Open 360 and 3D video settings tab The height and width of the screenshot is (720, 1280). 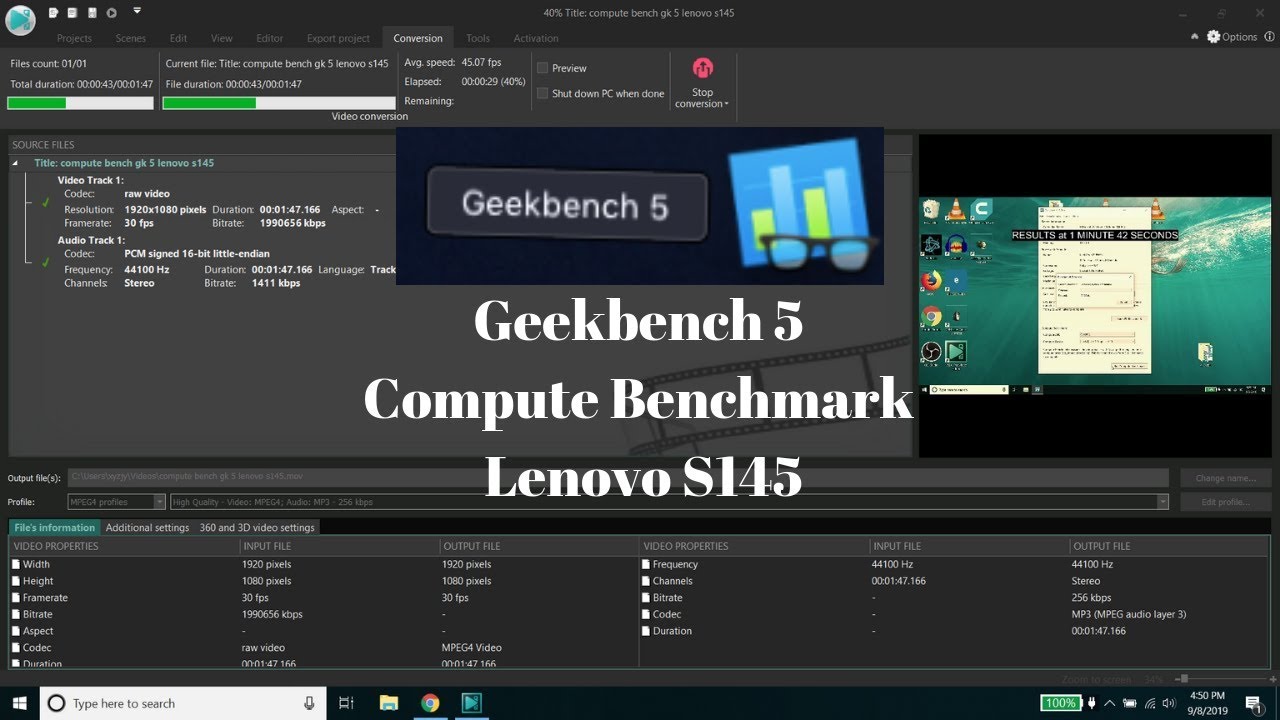tap(257, 527)
